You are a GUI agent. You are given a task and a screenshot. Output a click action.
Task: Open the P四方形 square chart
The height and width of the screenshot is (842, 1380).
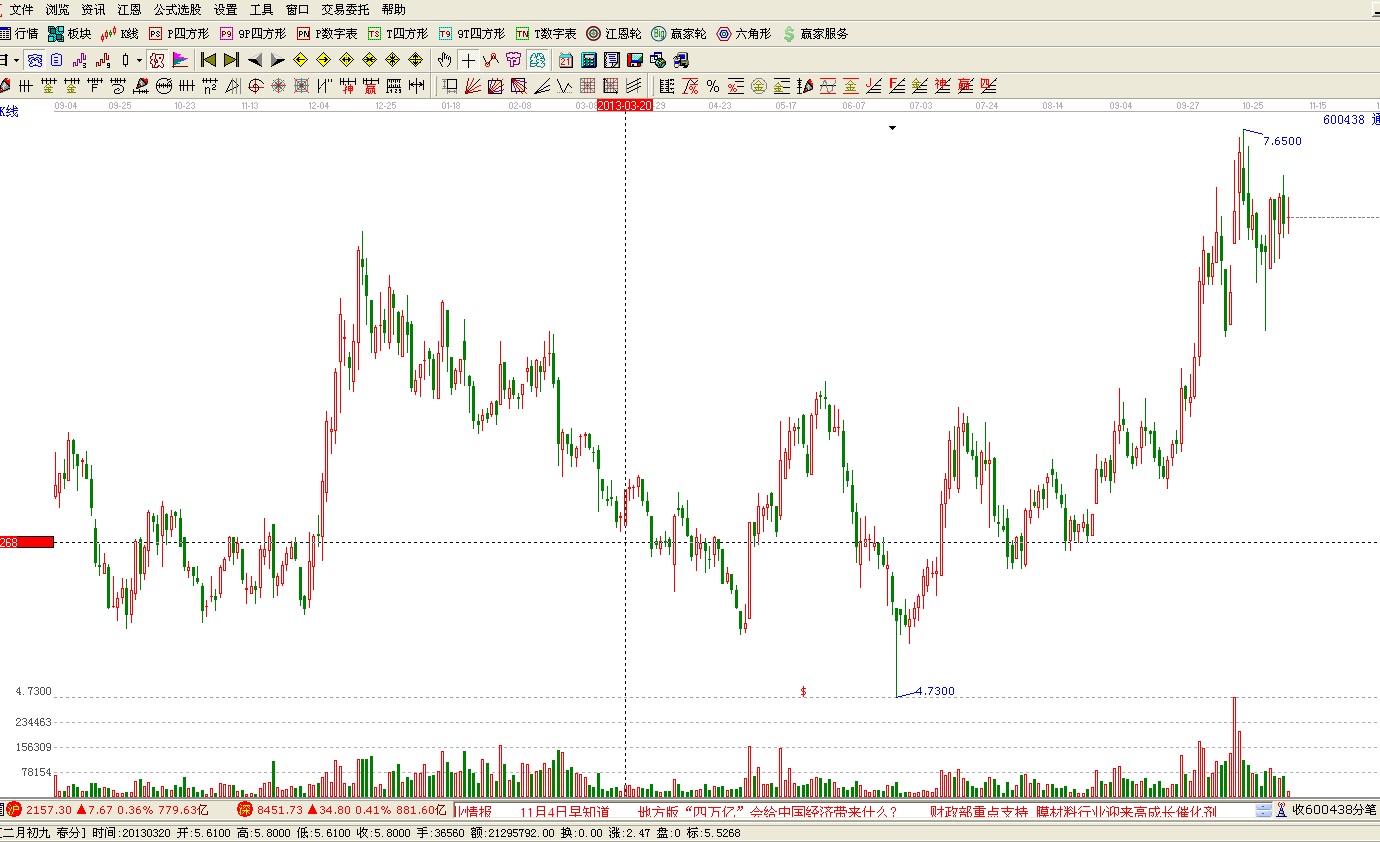pyautogui.click(x=179, y=34)
